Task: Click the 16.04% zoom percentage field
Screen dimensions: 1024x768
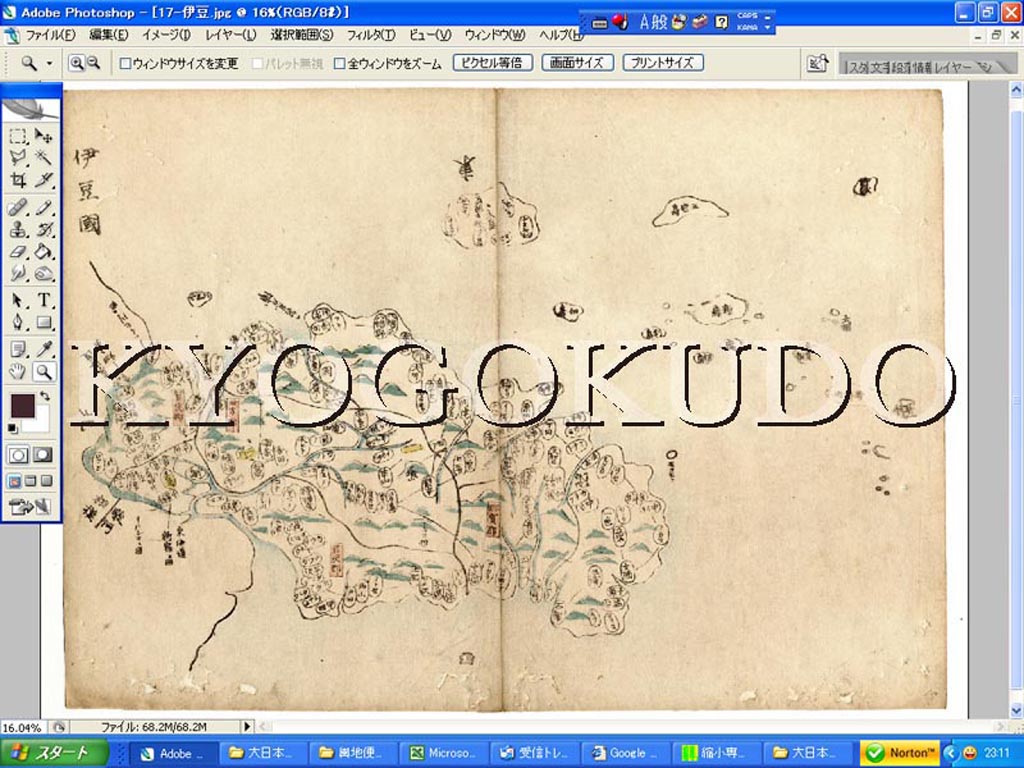Action: (x=23, y=727)
